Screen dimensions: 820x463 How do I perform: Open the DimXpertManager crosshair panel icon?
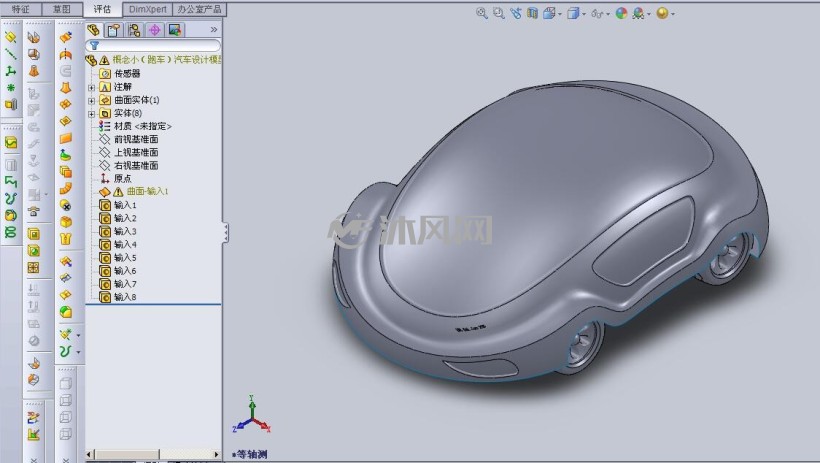[x=154, y=30]
